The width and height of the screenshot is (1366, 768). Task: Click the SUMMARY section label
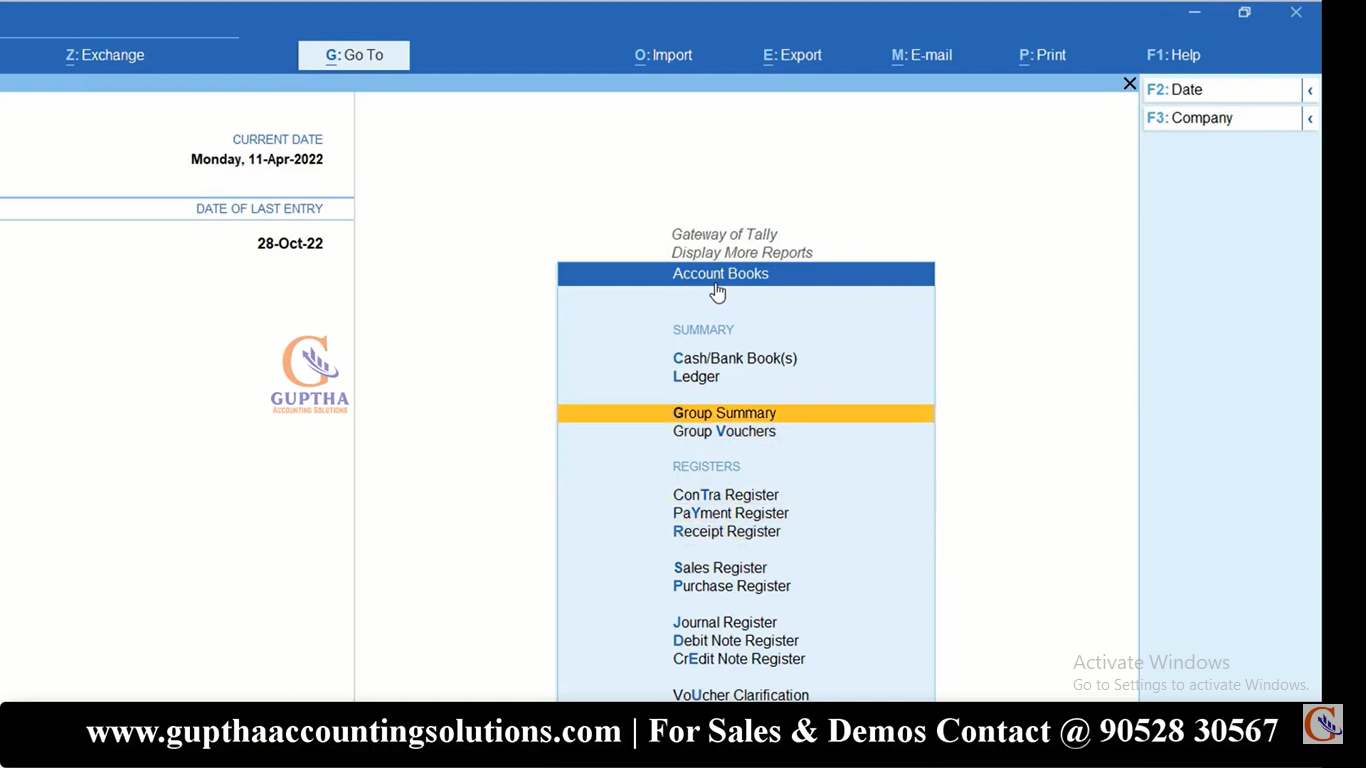pyautogui.click(x=703, y=330)
